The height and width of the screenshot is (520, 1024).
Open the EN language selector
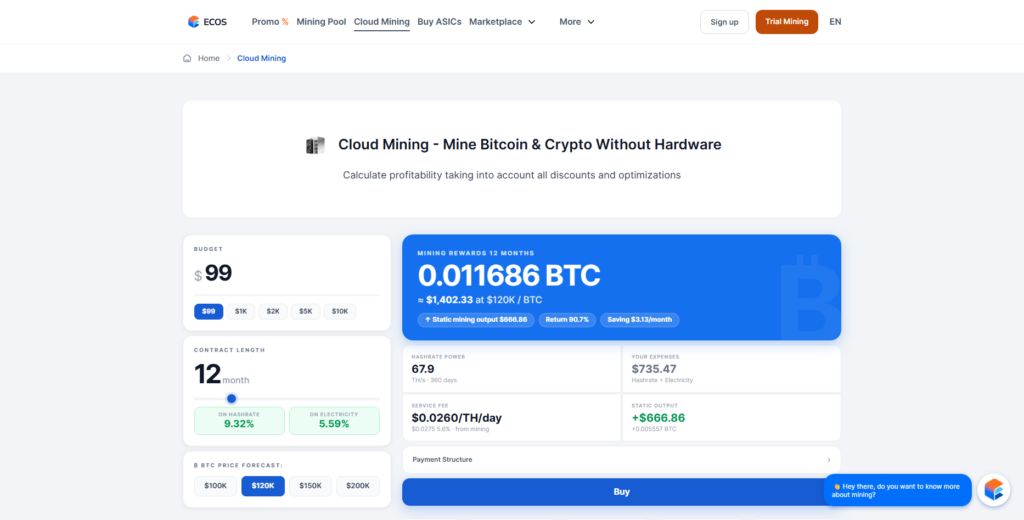click(x=835, y=22)
